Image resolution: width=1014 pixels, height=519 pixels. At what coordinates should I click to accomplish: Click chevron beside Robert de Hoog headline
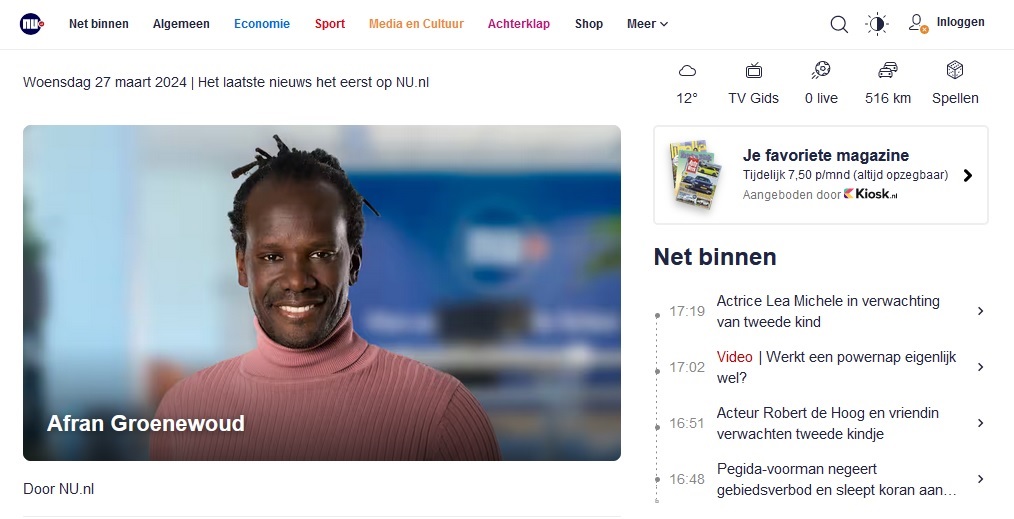pos(980,423)
